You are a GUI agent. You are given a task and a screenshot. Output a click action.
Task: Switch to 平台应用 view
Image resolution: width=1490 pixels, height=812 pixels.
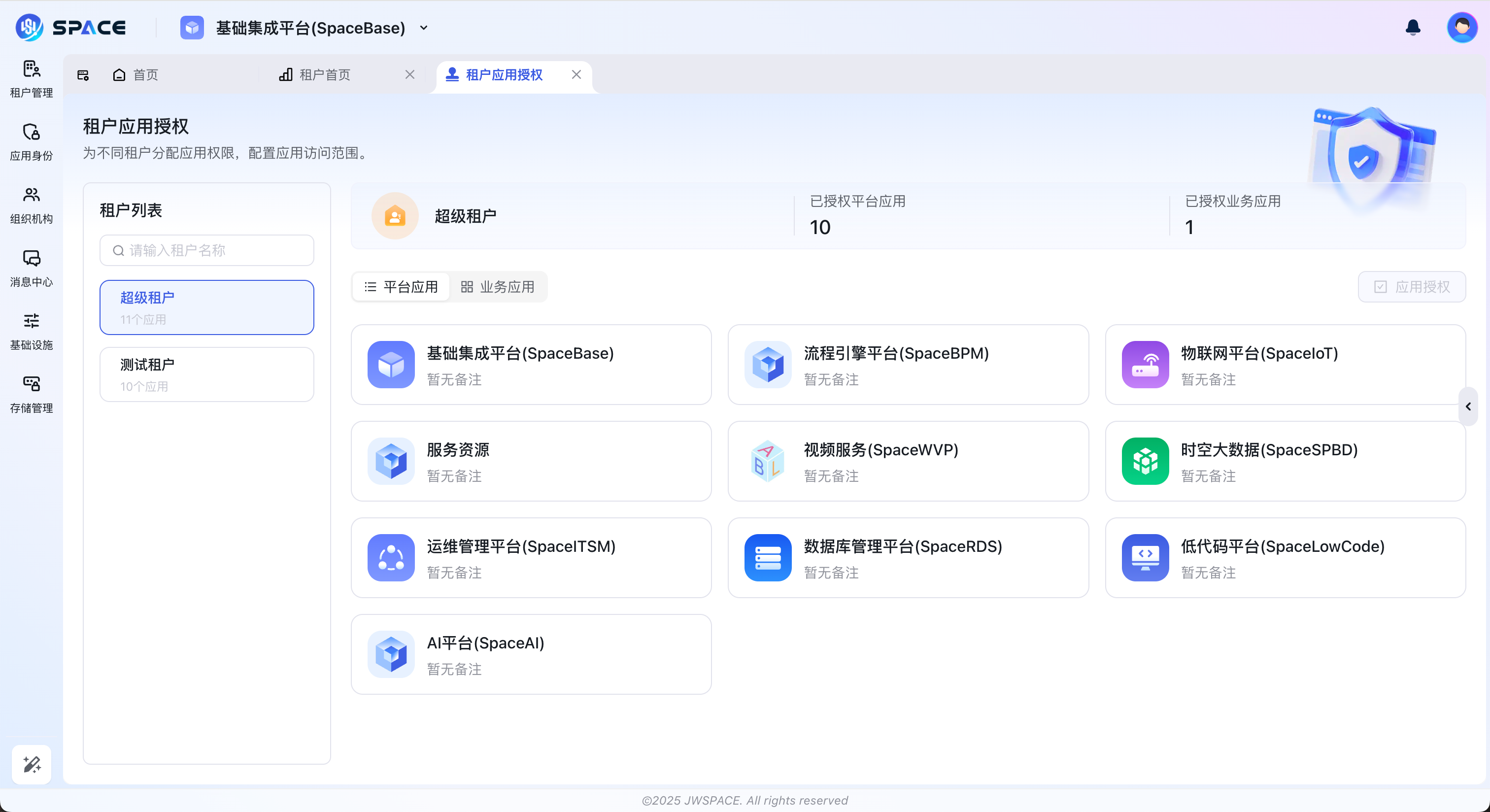click(x=400, y=286)
